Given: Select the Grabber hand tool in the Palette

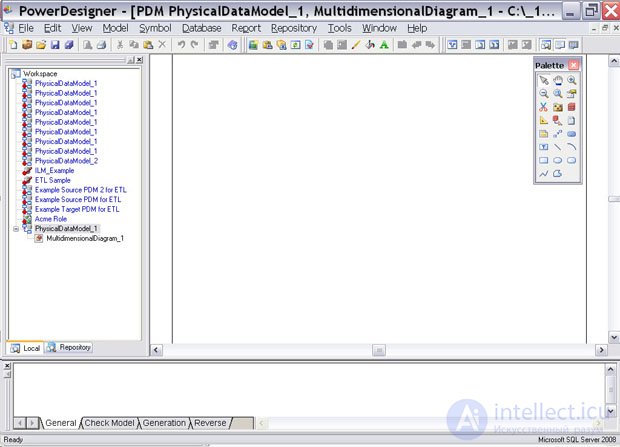Looking at the screenshot, I should point(558,80).
